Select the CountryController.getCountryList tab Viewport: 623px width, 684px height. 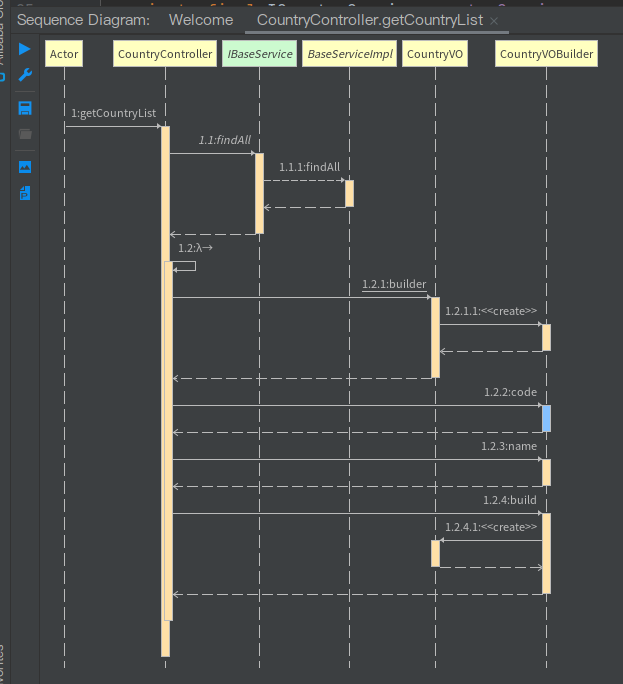click(x=370, y=20)
